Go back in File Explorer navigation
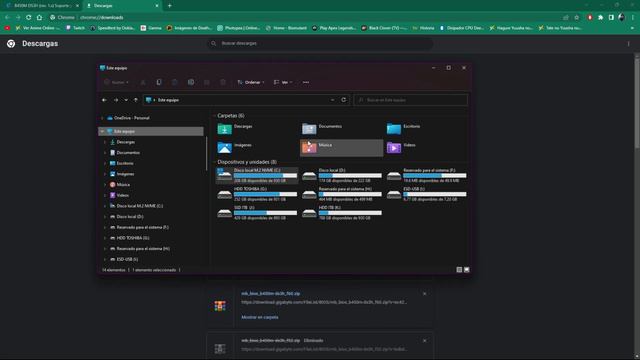The width and height of the screenshot is (640, 360). tap(104, 100)
